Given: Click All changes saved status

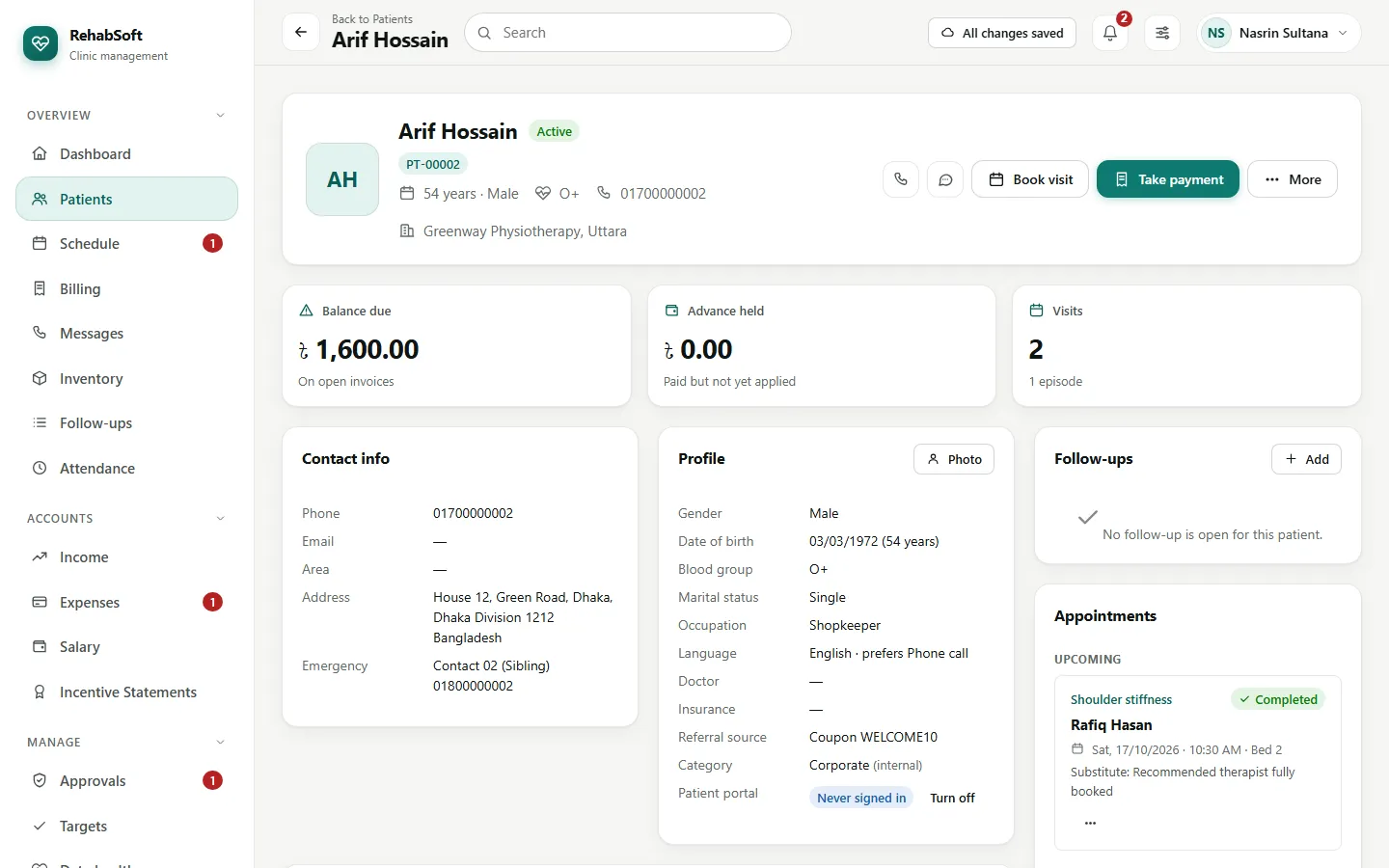Looking at the screenshot, I should pos(1002,33).
